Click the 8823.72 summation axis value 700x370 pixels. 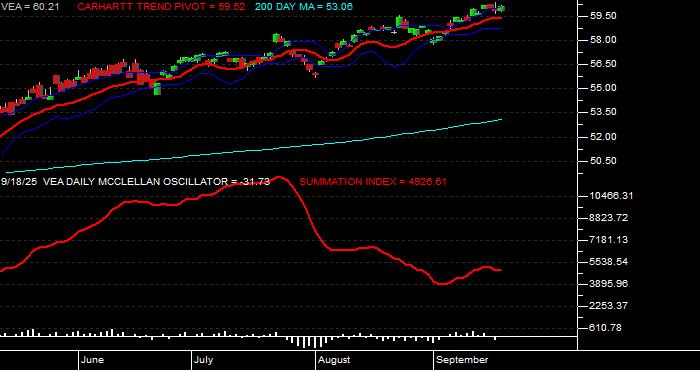point(609,218)
